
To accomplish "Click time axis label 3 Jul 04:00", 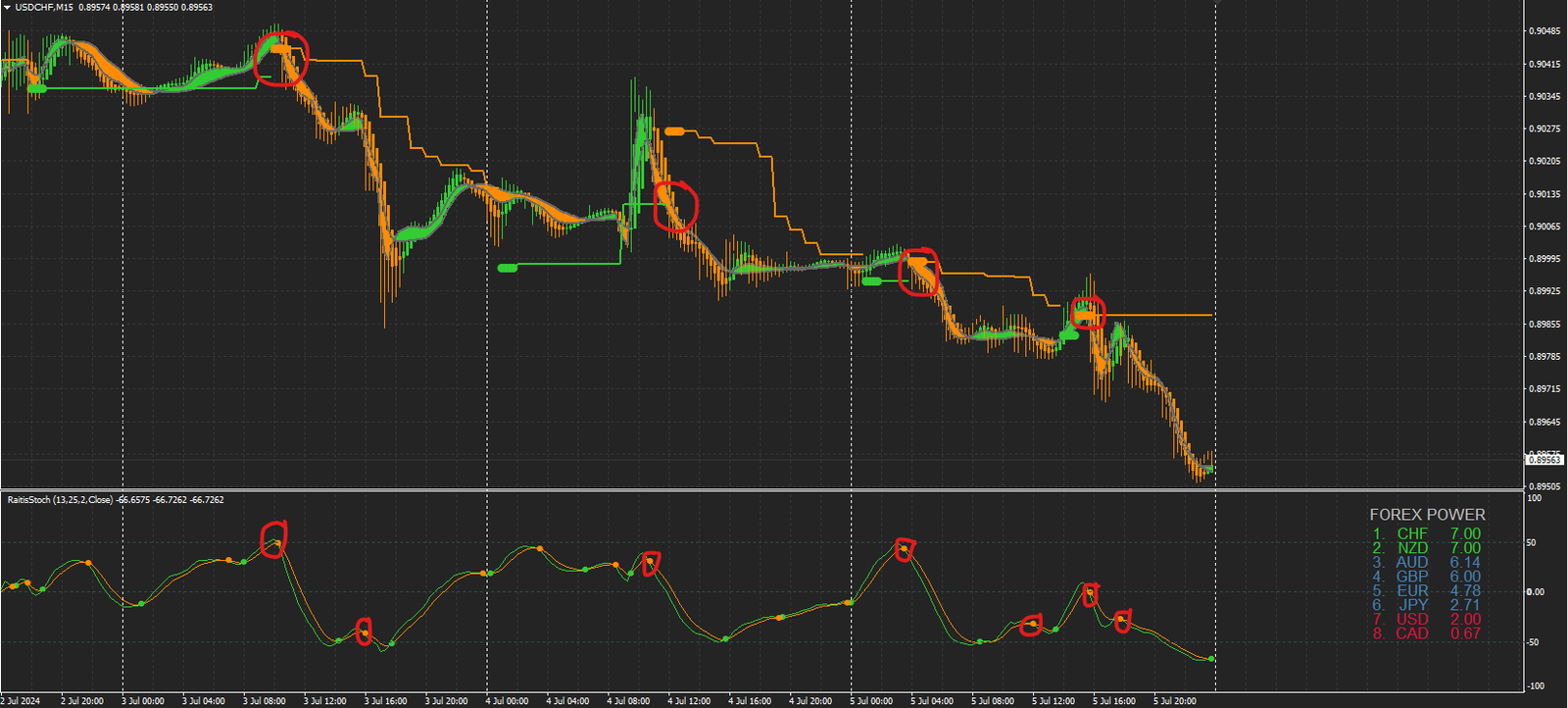I will [x=204, y=701].
